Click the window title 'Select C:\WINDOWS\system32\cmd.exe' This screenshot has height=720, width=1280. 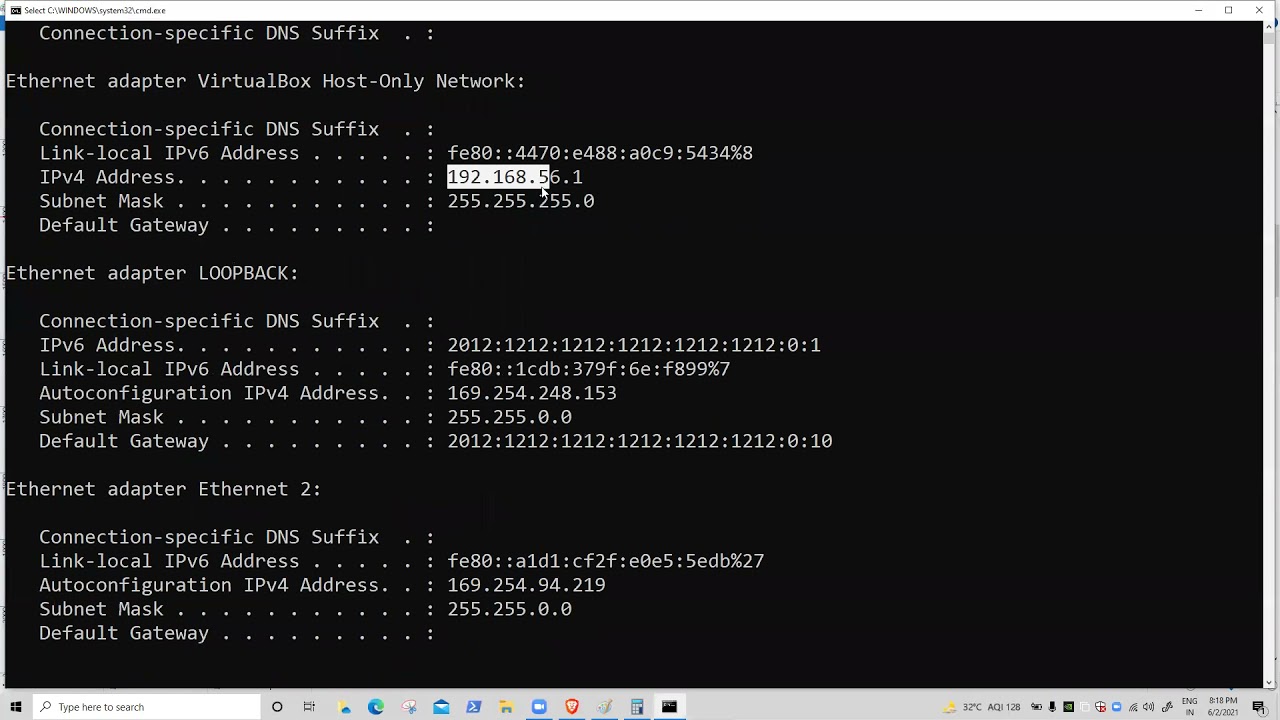tap(95, 10)
